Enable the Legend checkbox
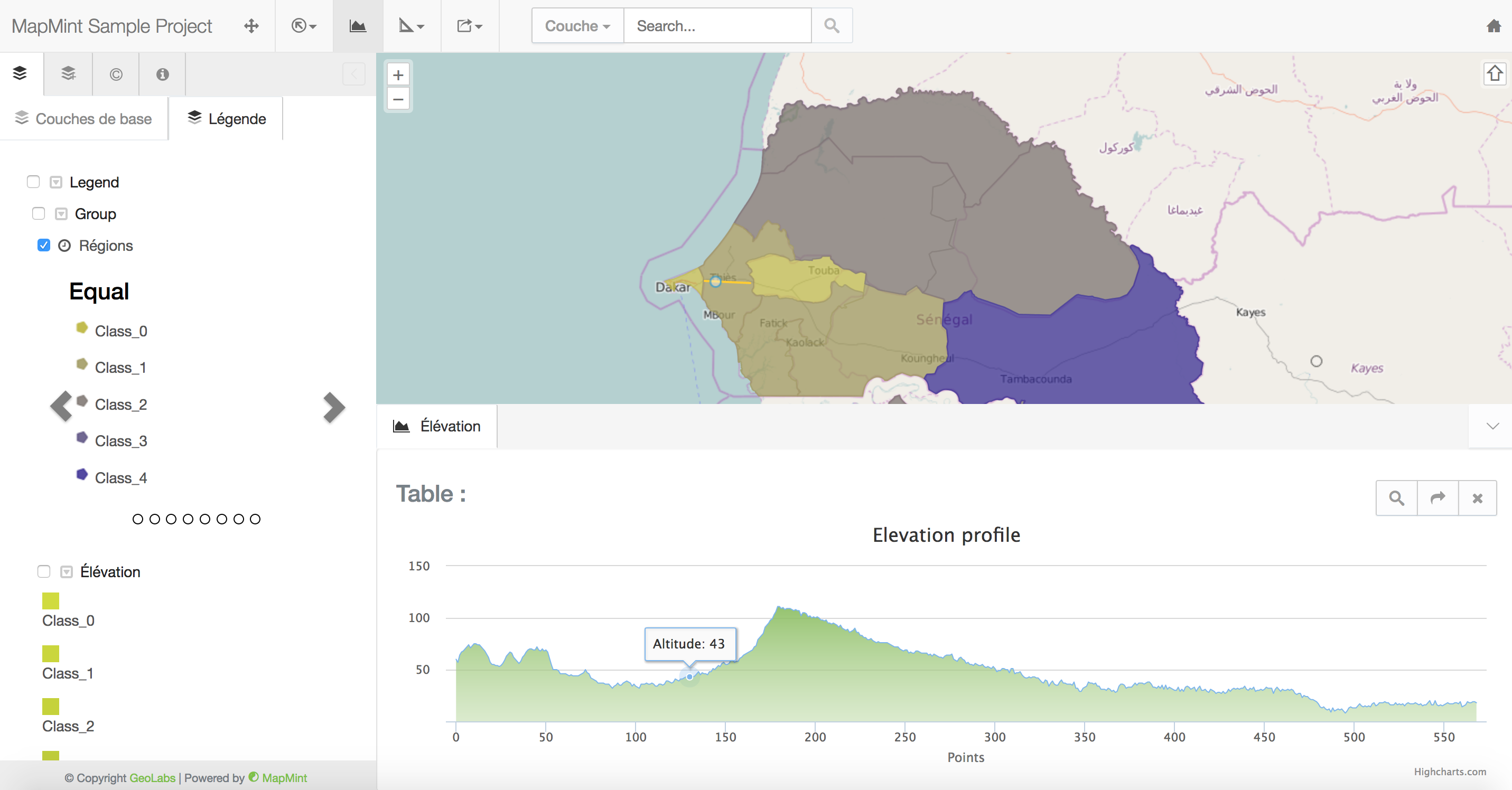1512x790 pixels. click(x=33, y=182)
